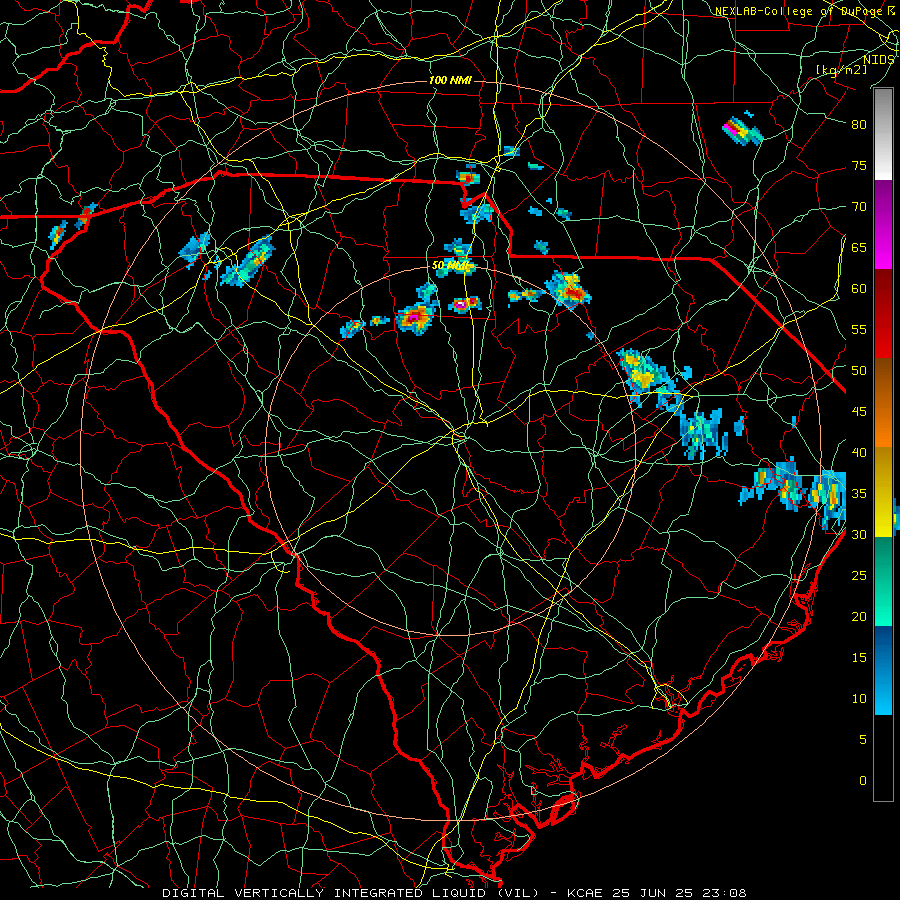
Task: Click the 10 value on the scale
Action: [859, 699]
